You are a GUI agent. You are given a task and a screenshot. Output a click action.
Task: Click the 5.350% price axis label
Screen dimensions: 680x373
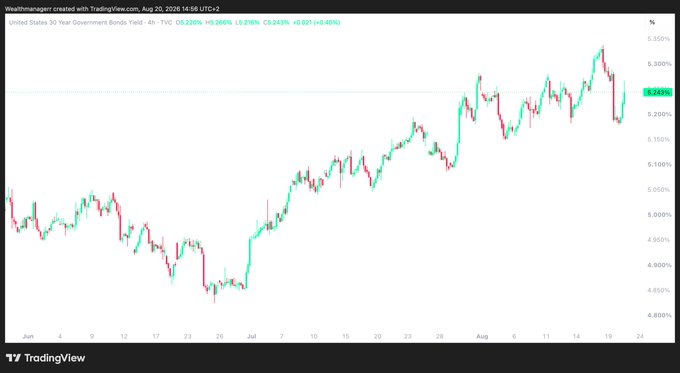click(x=659, y=39)
